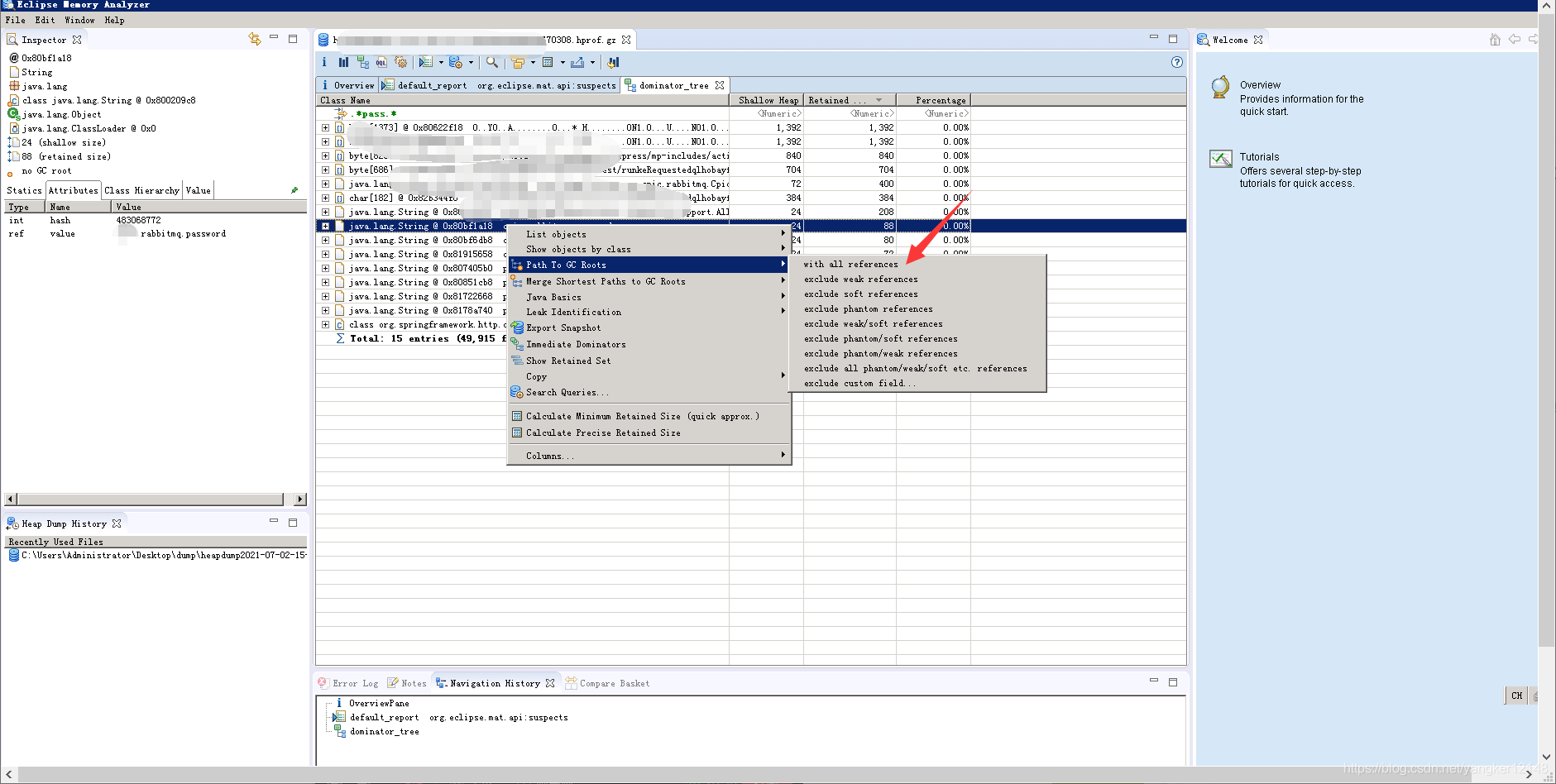Select 'Export Snapshot' context menu item

649,327
